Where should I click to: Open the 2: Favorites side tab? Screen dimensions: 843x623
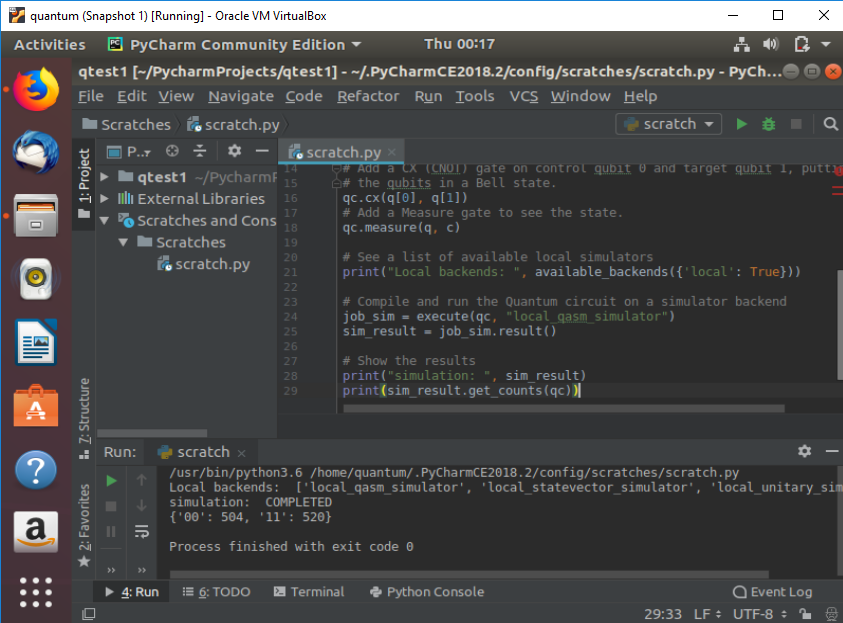pyautogui.click(x=84, y=526)
